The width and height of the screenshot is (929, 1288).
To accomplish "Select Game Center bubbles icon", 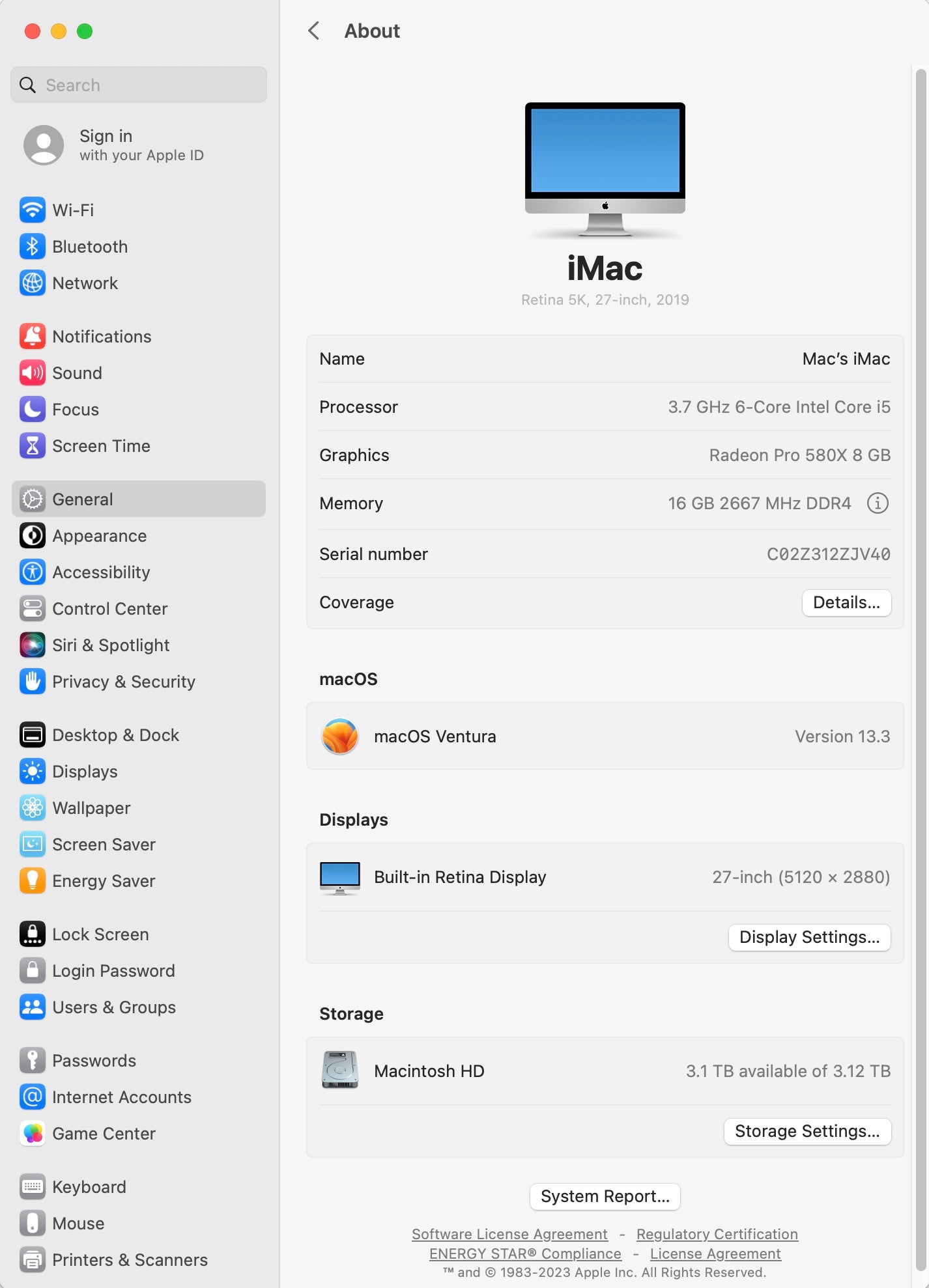I will coord(33,1133).
